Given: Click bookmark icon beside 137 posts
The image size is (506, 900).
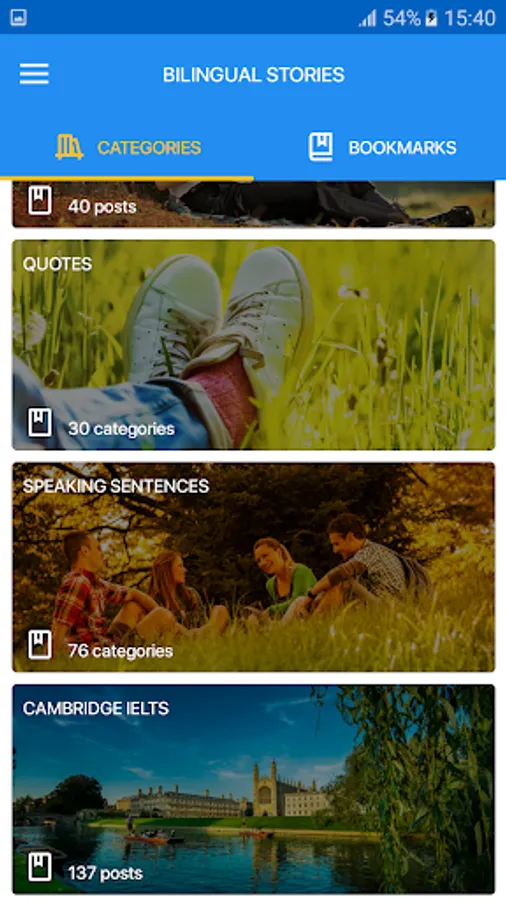Looking at the screenshot, I should [x=40, y=867].
